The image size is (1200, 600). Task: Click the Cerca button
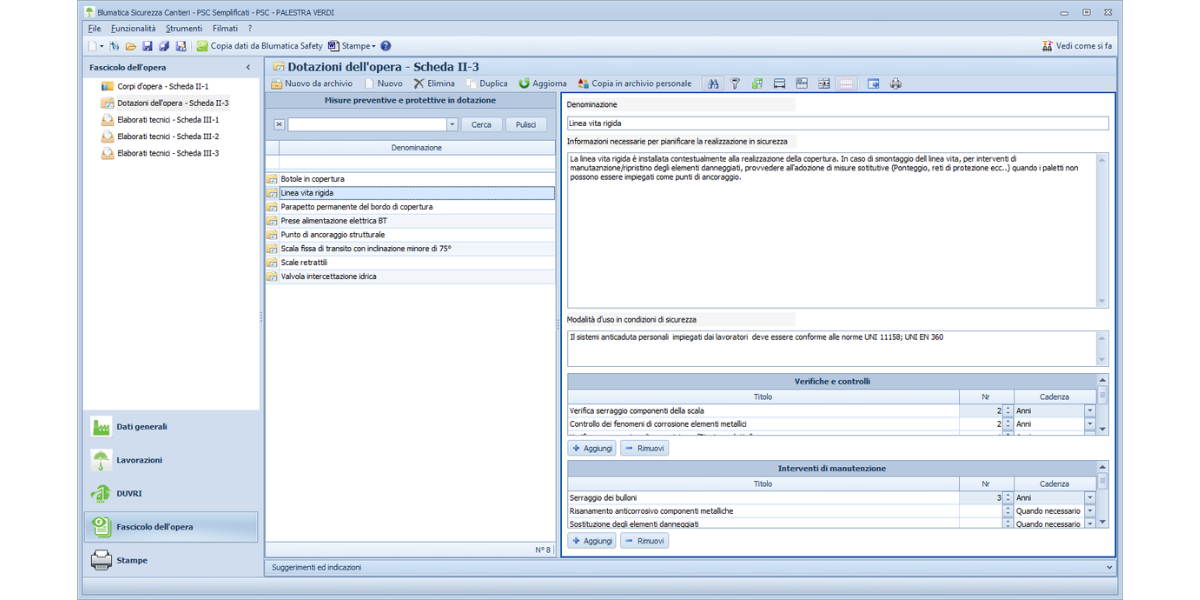point(481,125)
